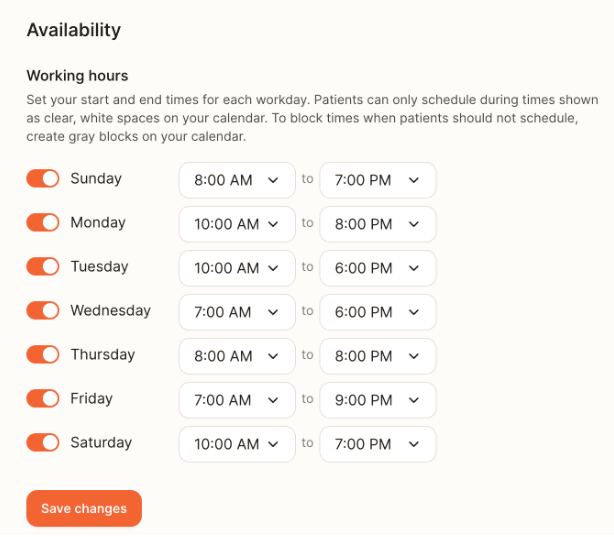The image size is (614, 537).
Task: Expand Tuesday end time dropdown
Action: [x=377, y=268]
